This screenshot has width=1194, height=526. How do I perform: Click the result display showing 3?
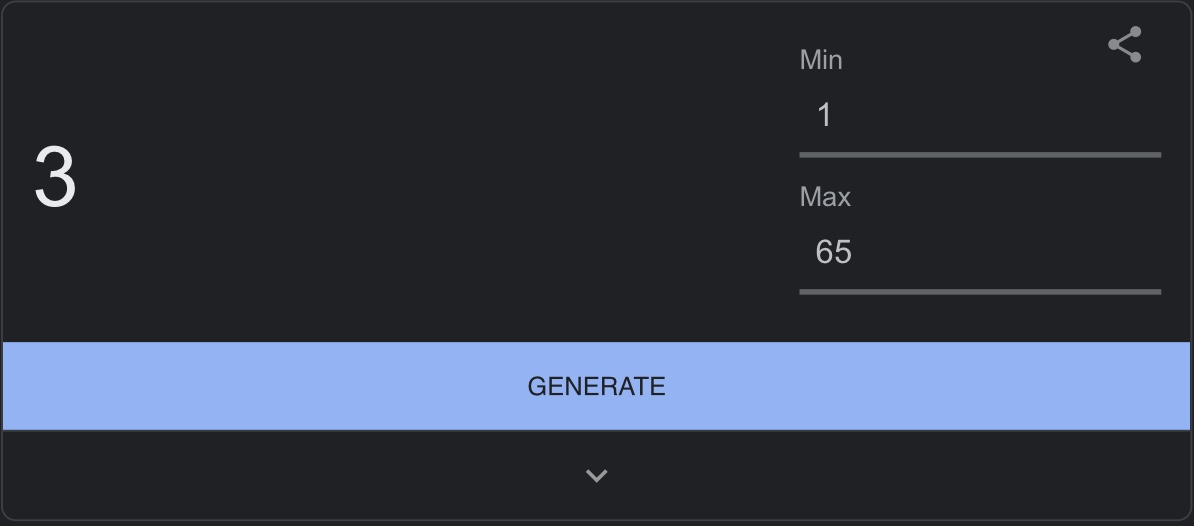(56, 178)
